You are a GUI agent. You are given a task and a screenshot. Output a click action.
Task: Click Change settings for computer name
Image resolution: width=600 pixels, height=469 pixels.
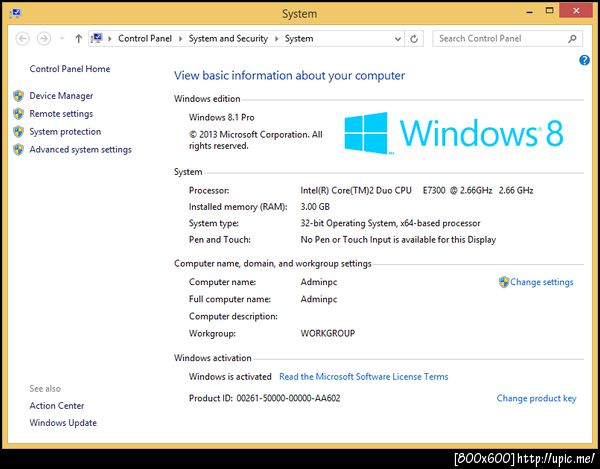(x=541, y=282)
